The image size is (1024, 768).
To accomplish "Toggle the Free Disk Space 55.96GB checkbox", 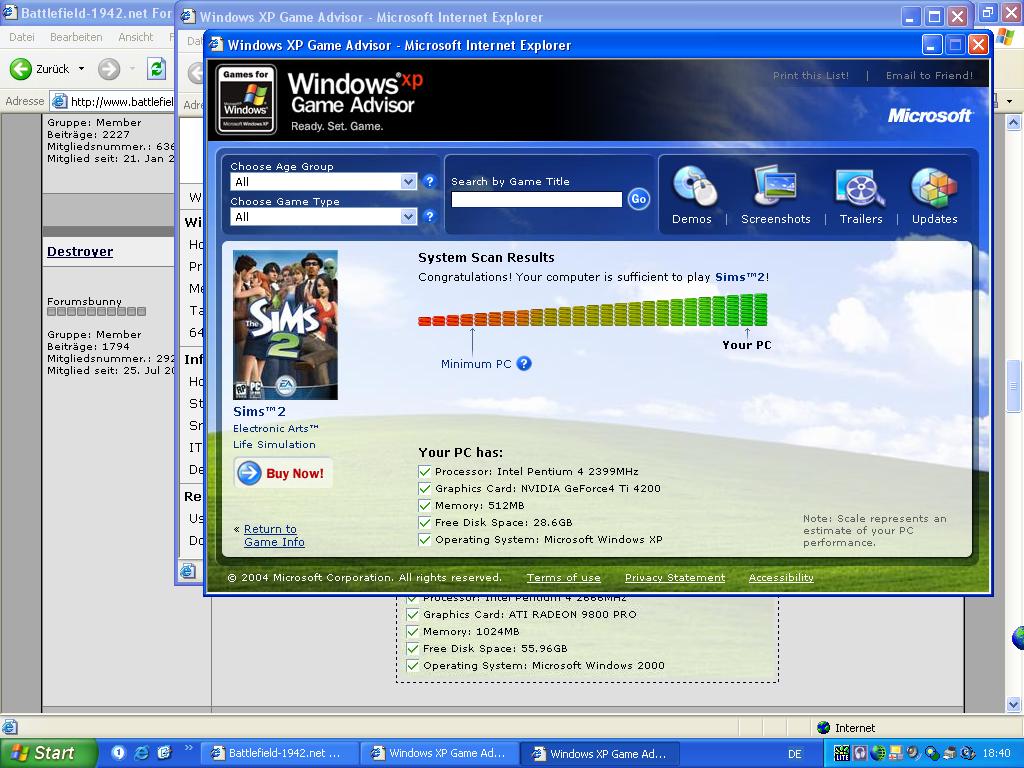I will point(412,648).
